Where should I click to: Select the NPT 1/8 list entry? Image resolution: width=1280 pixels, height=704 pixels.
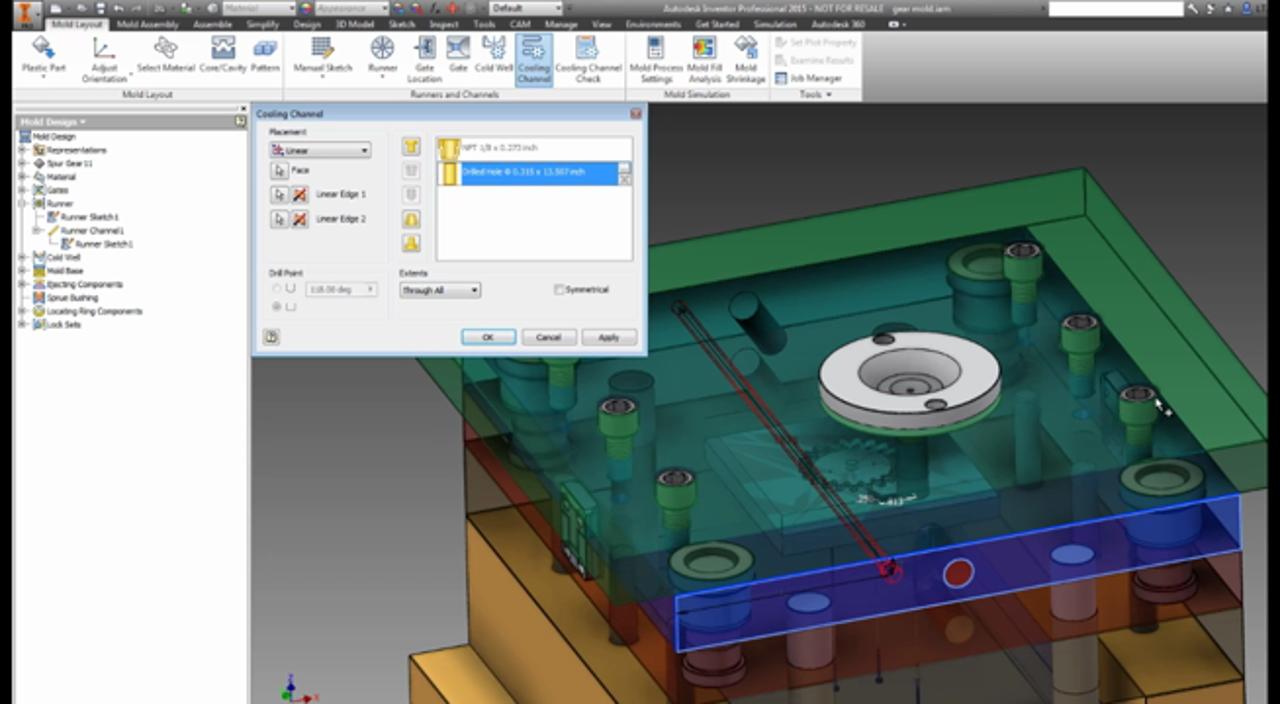click(534, 148)
